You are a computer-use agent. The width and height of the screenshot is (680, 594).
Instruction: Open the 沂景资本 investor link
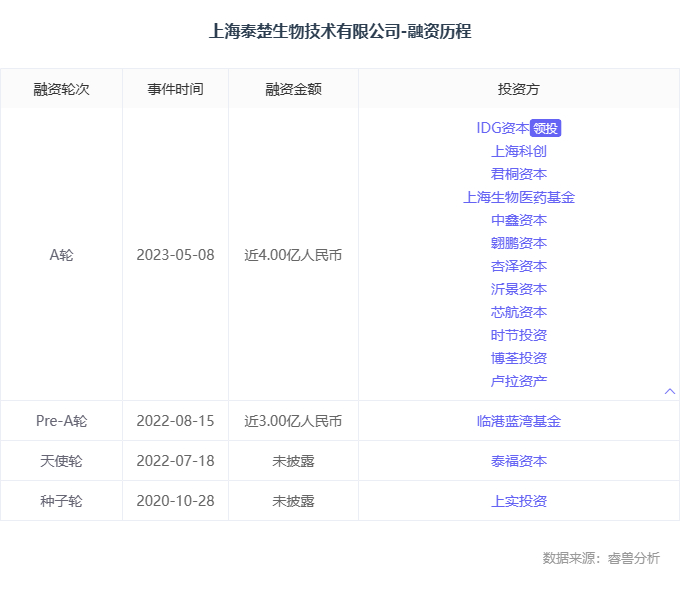(x=519, y=289)
